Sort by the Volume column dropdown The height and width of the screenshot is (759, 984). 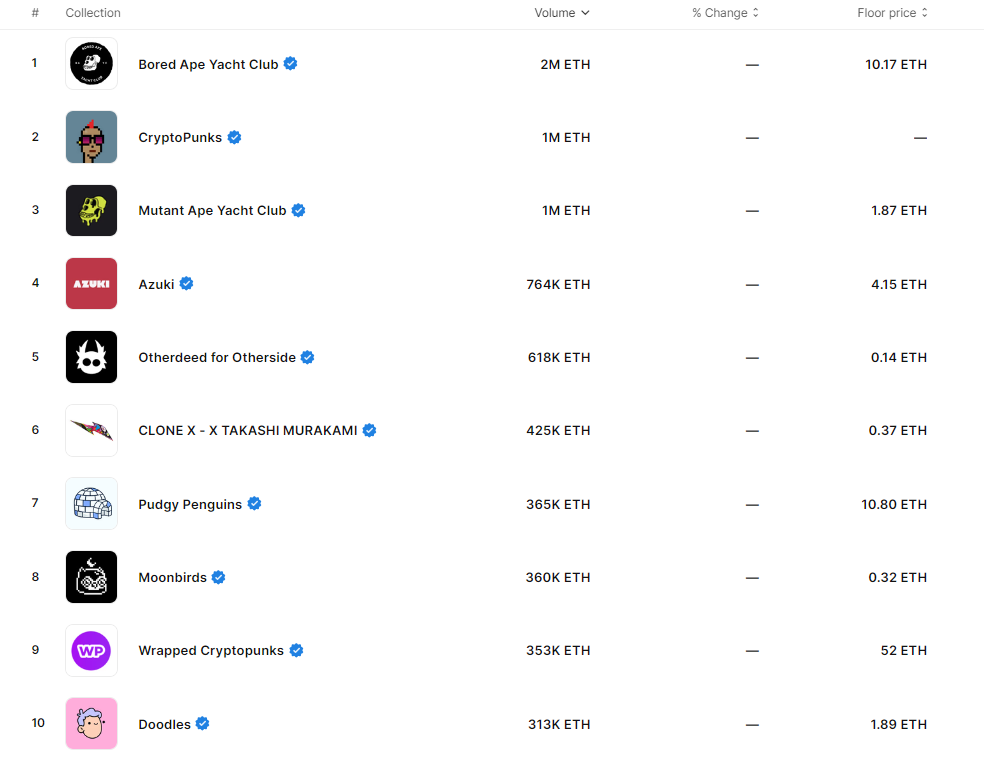562,13
